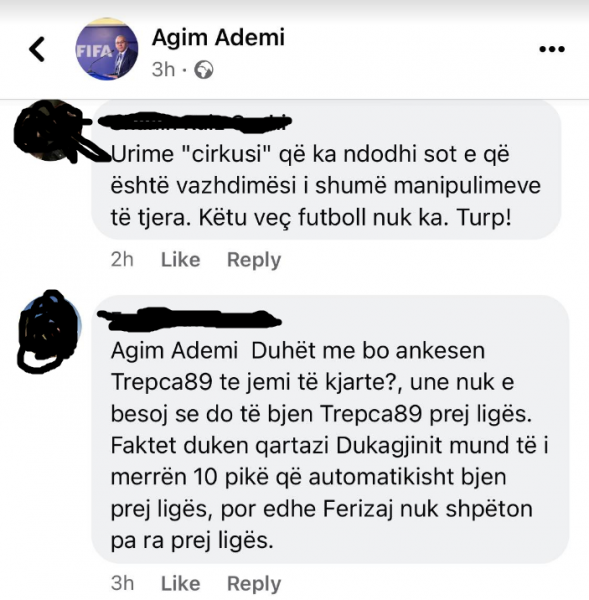Open the Agim Ademi name in the header

tap(218, 37)
